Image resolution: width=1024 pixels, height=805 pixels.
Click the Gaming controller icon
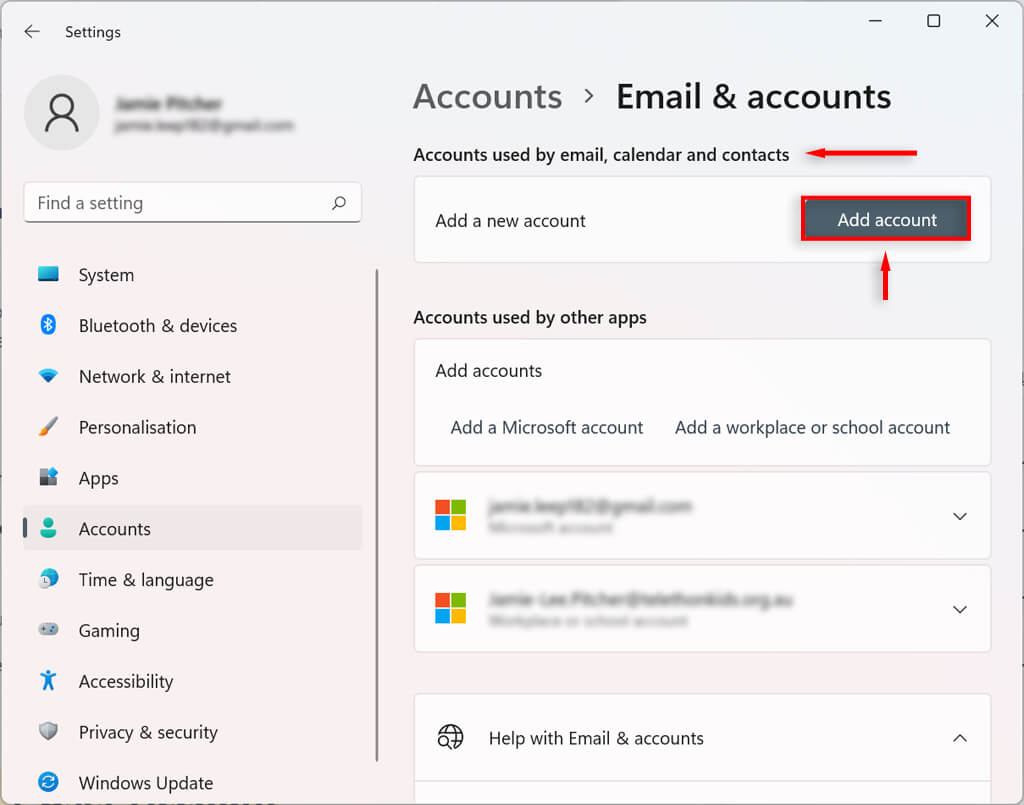click(x=48, y=630)
